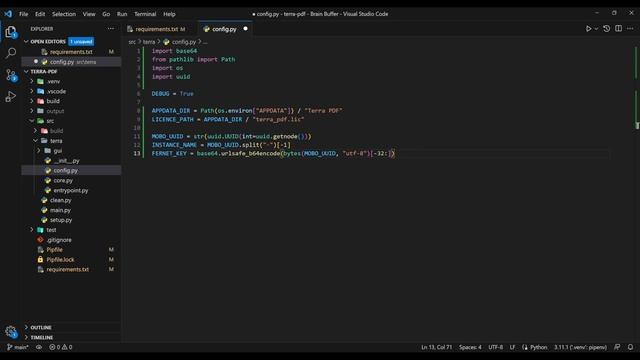This screenshot has width=640, height=360.
Task: Open entrypoint.py in the file tree
Action: (71, 191)
